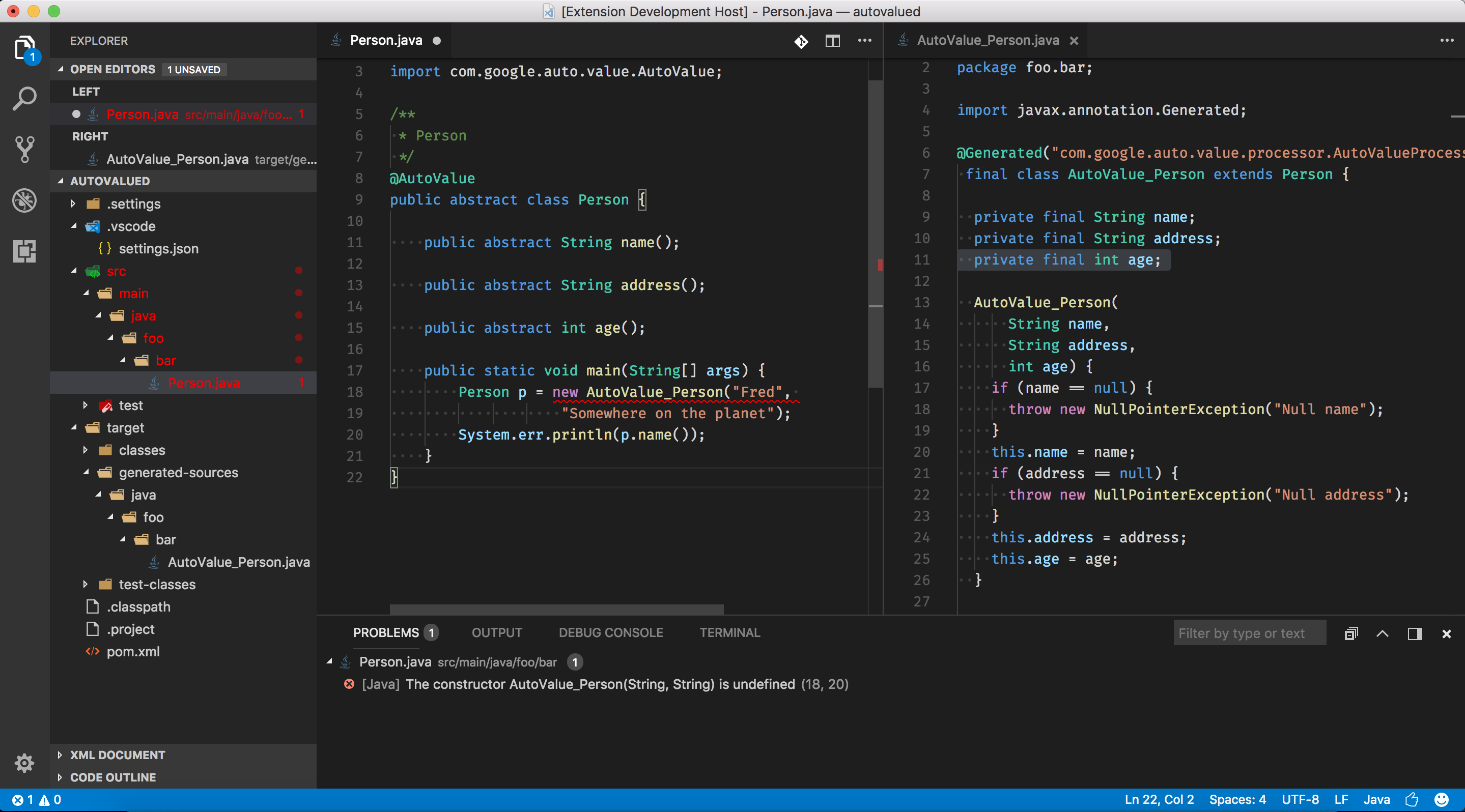The image size is (1465, 812).
Task: Open the Extensions view
Action: tap(24, 251)
